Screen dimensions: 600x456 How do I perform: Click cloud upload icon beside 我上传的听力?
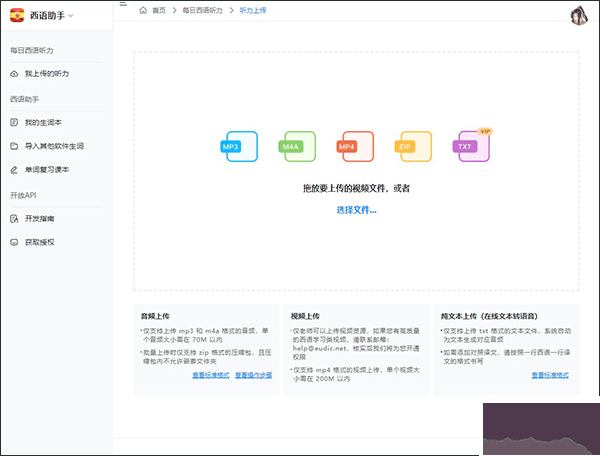[x=14, y=73]
